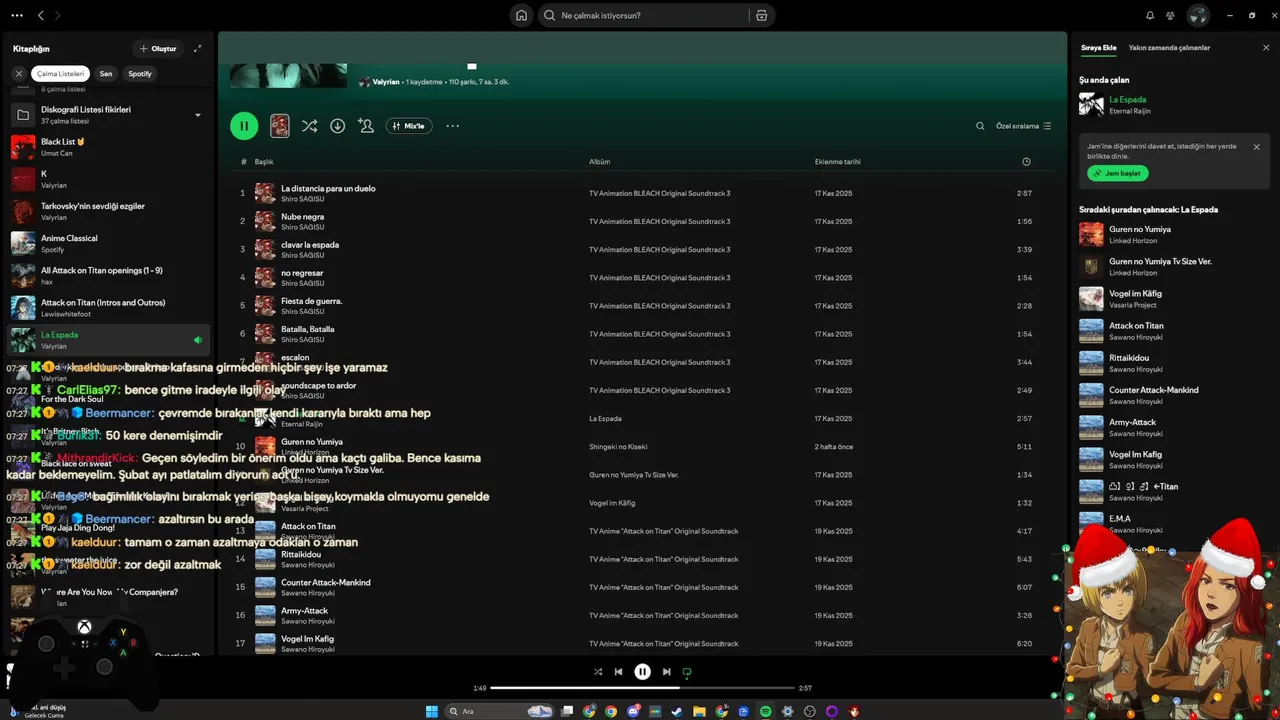Click the Oluştur create button
The height and width of the screenshot is (720, 1280).
pyautogui.click(x=158, y=48)
